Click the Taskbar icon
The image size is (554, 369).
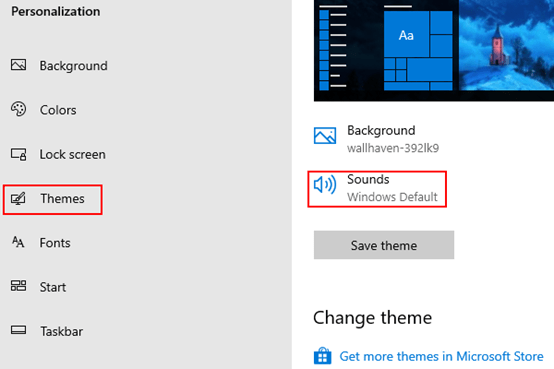pos(18,330)
